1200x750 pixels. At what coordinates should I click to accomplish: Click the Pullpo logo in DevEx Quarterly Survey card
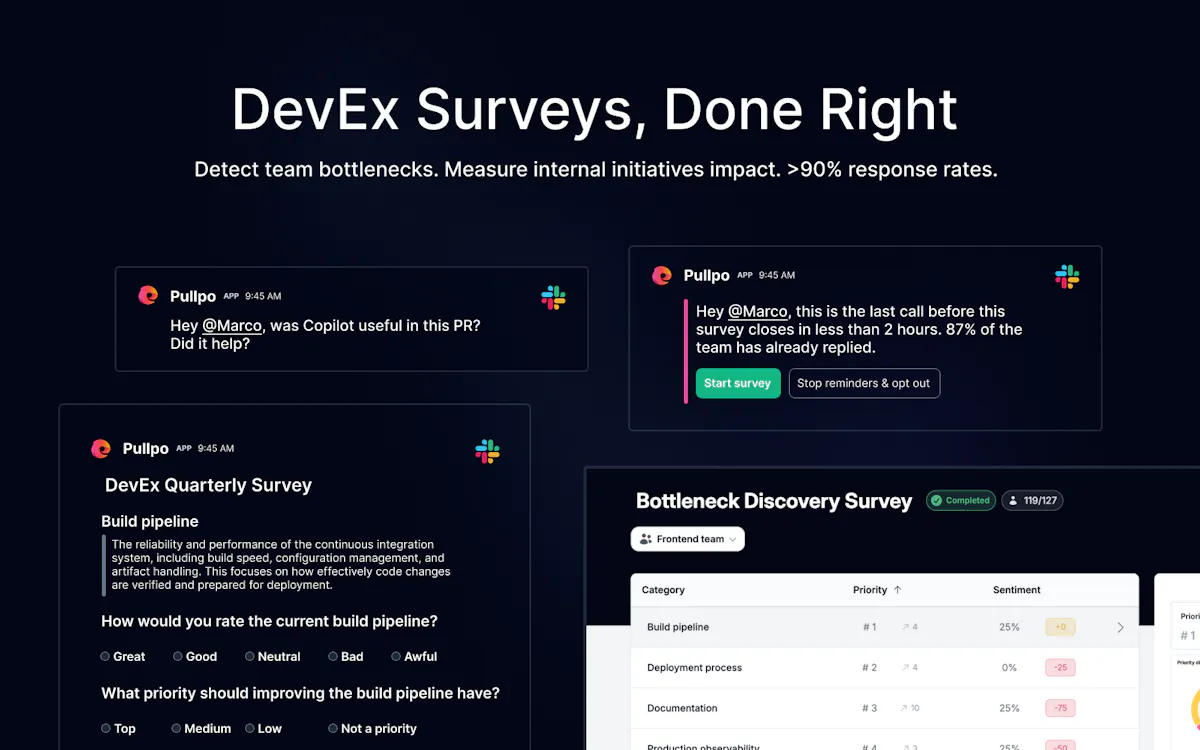click(x=100, y=448)
